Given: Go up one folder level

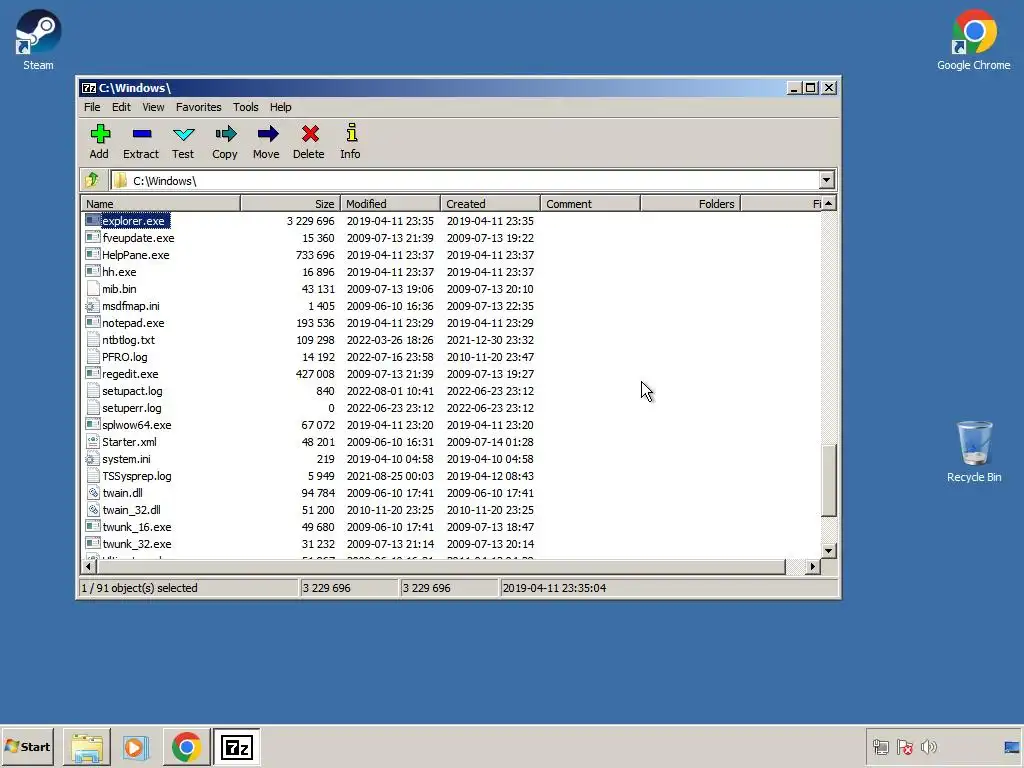Looking at the screenshot, I should pos(92,180).
